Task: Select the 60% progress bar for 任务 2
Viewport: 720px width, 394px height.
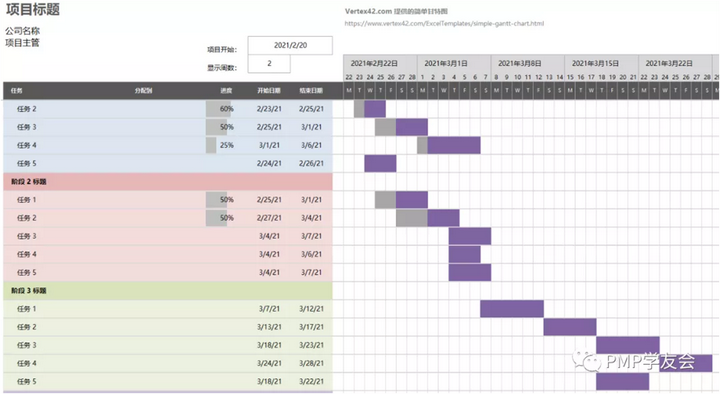Action: point(220,109)
